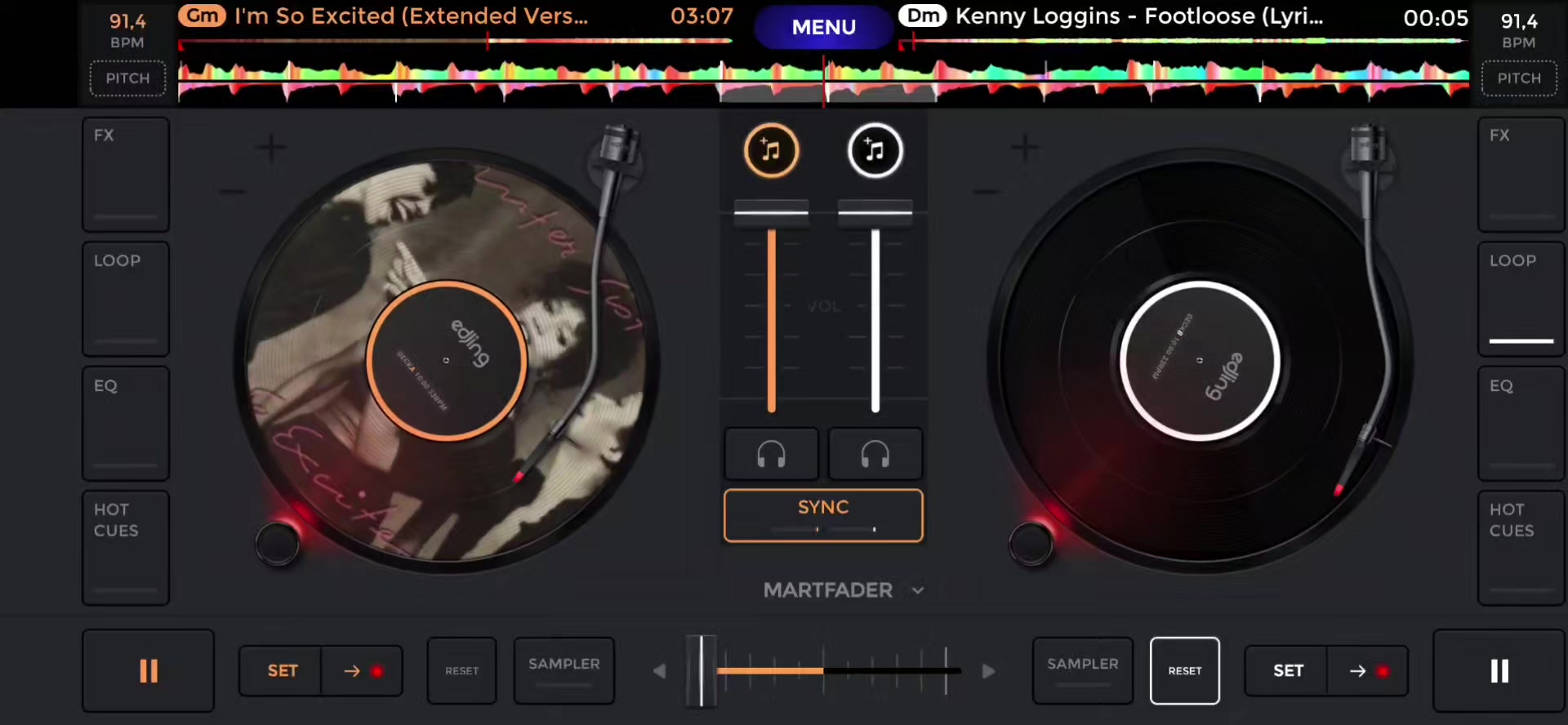Click the right deck SET cue button
The width and height of the screenshot is (1568, 725).
click(1288, 671)
